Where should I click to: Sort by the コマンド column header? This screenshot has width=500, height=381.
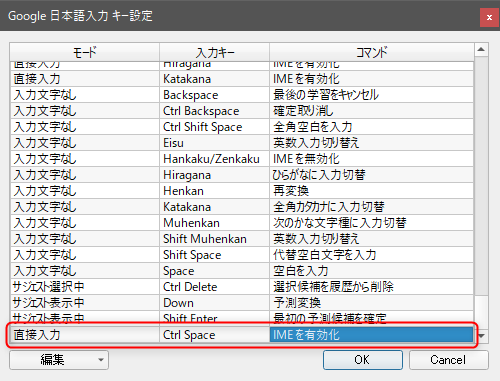click(x=371, y=52)
